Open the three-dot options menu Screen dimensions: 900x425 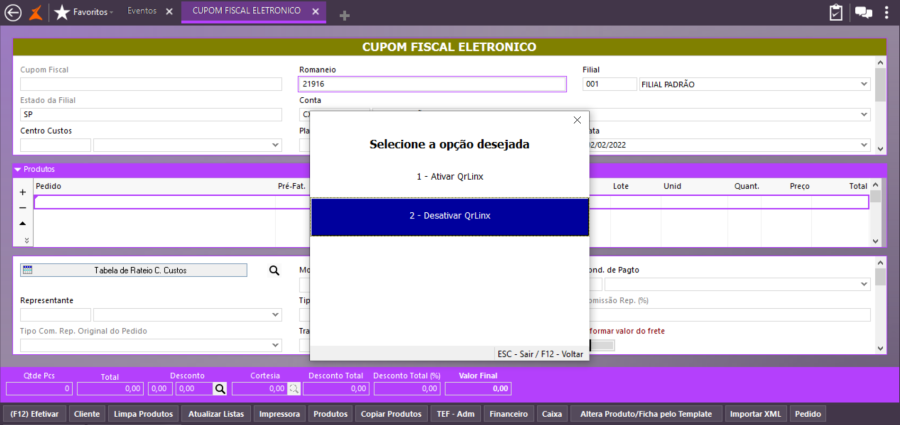(x=887, y=13)
